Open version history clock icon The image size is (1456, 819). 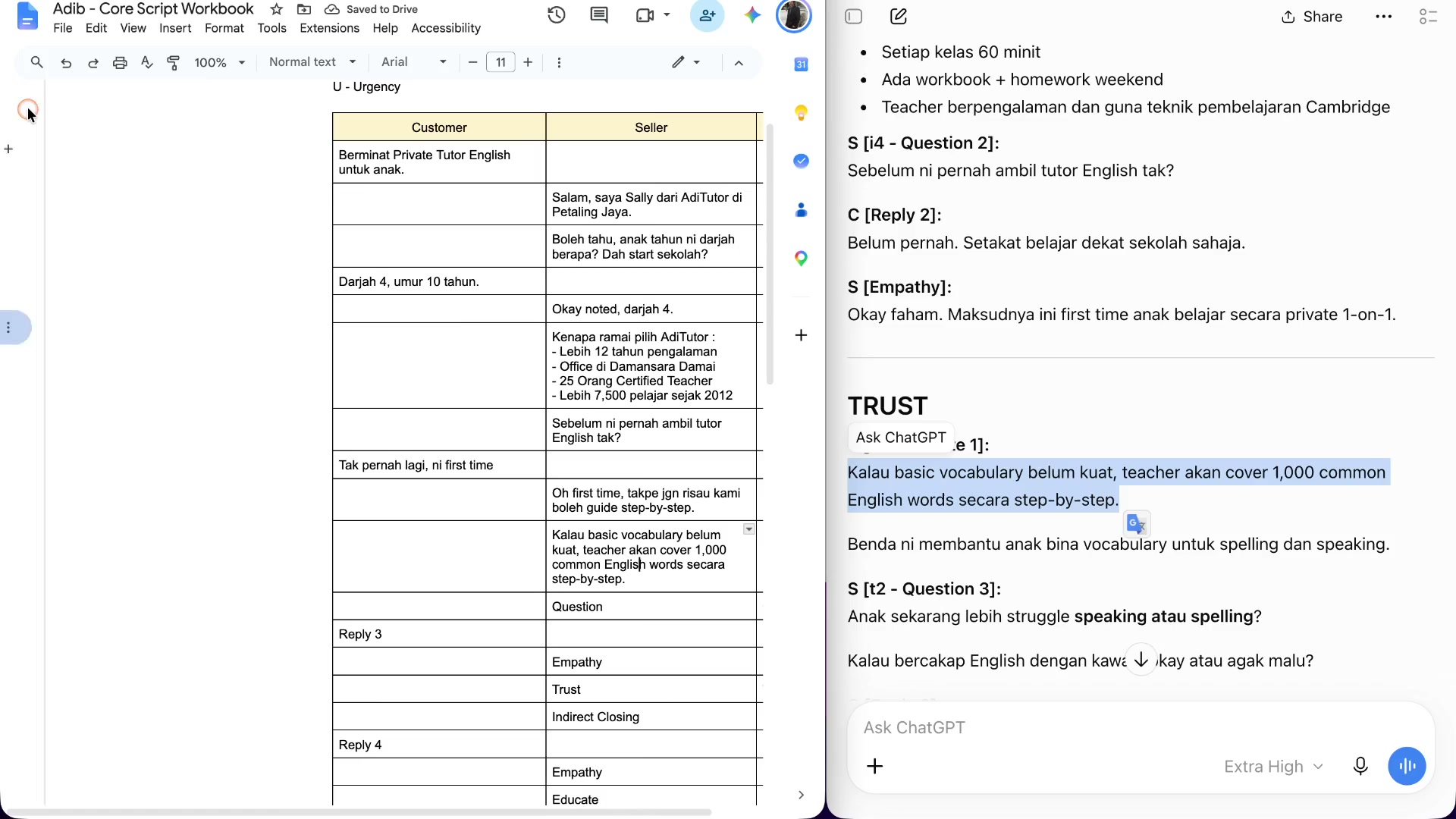(x=557, y=15)
